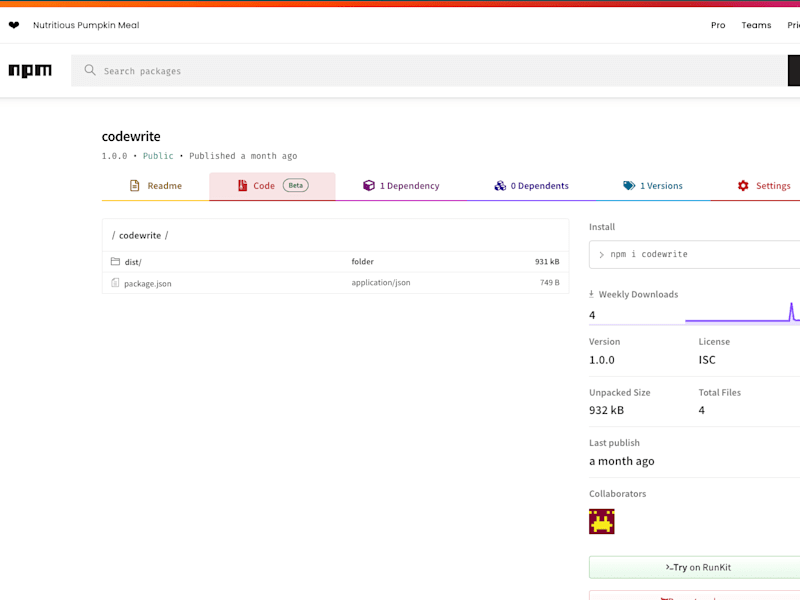This screenshot has height=600, width=800.
Task: Click the install command chevron icon
Action: (602, 255)
